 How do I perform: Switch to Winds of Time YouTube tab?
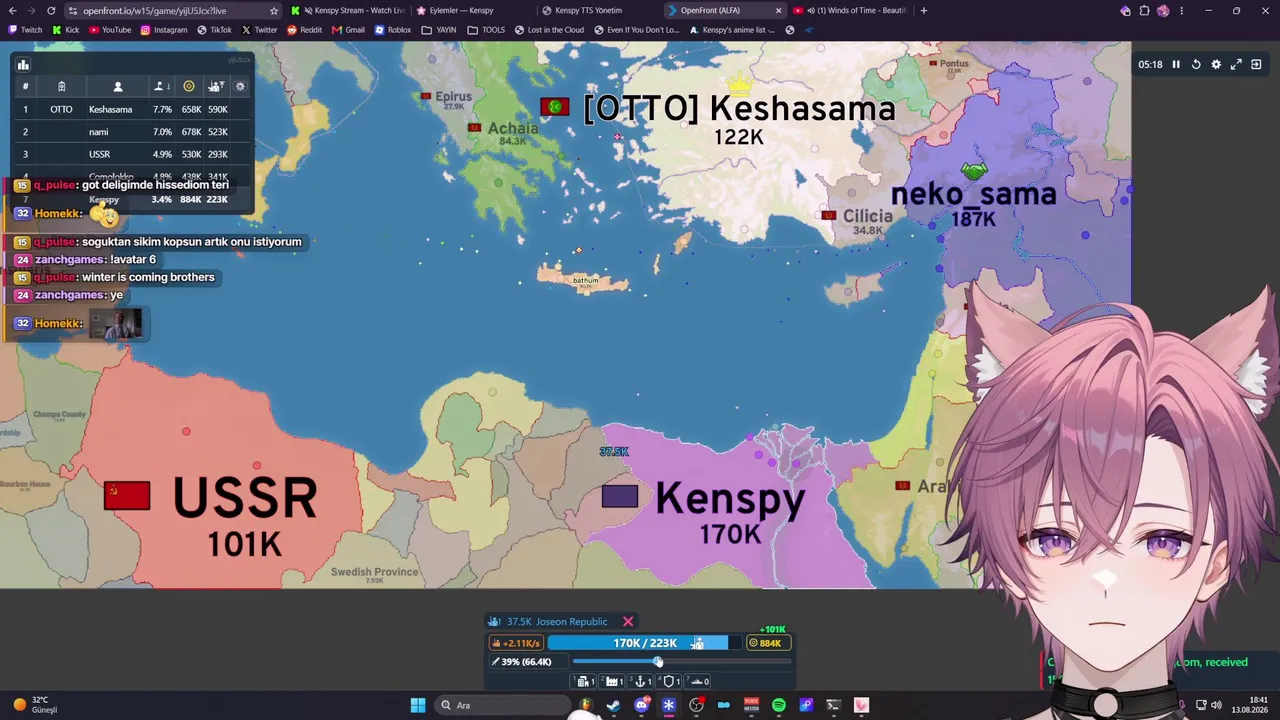[x=850, y=11]
